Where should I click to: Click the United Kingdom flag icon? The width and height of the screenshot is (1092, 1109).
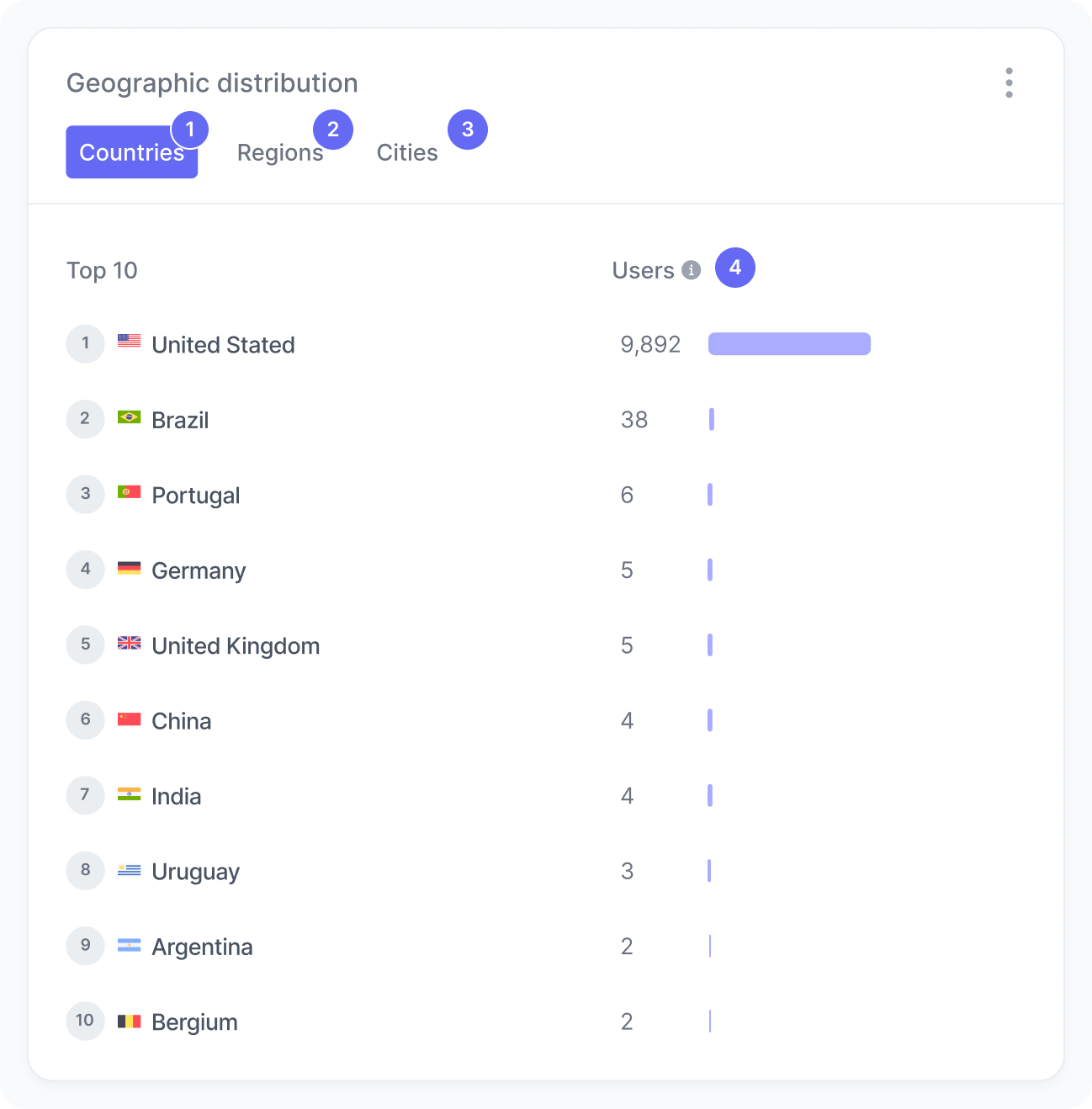[x=130, y=643]
